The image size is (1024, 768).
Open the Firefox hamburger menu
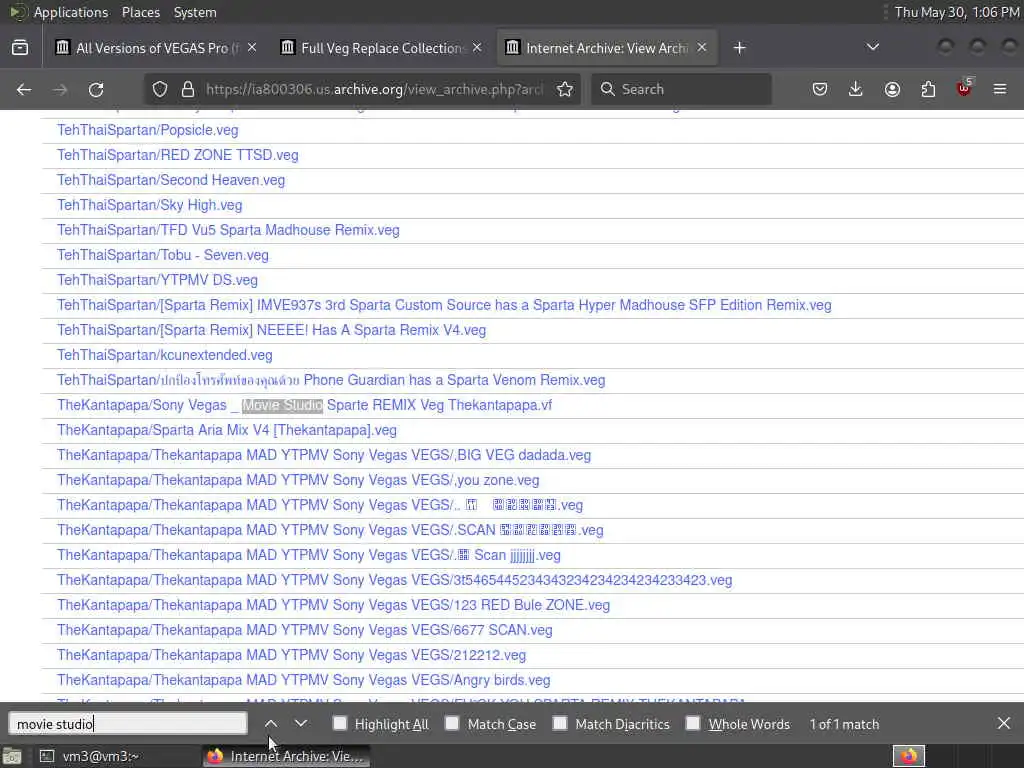1000,89
